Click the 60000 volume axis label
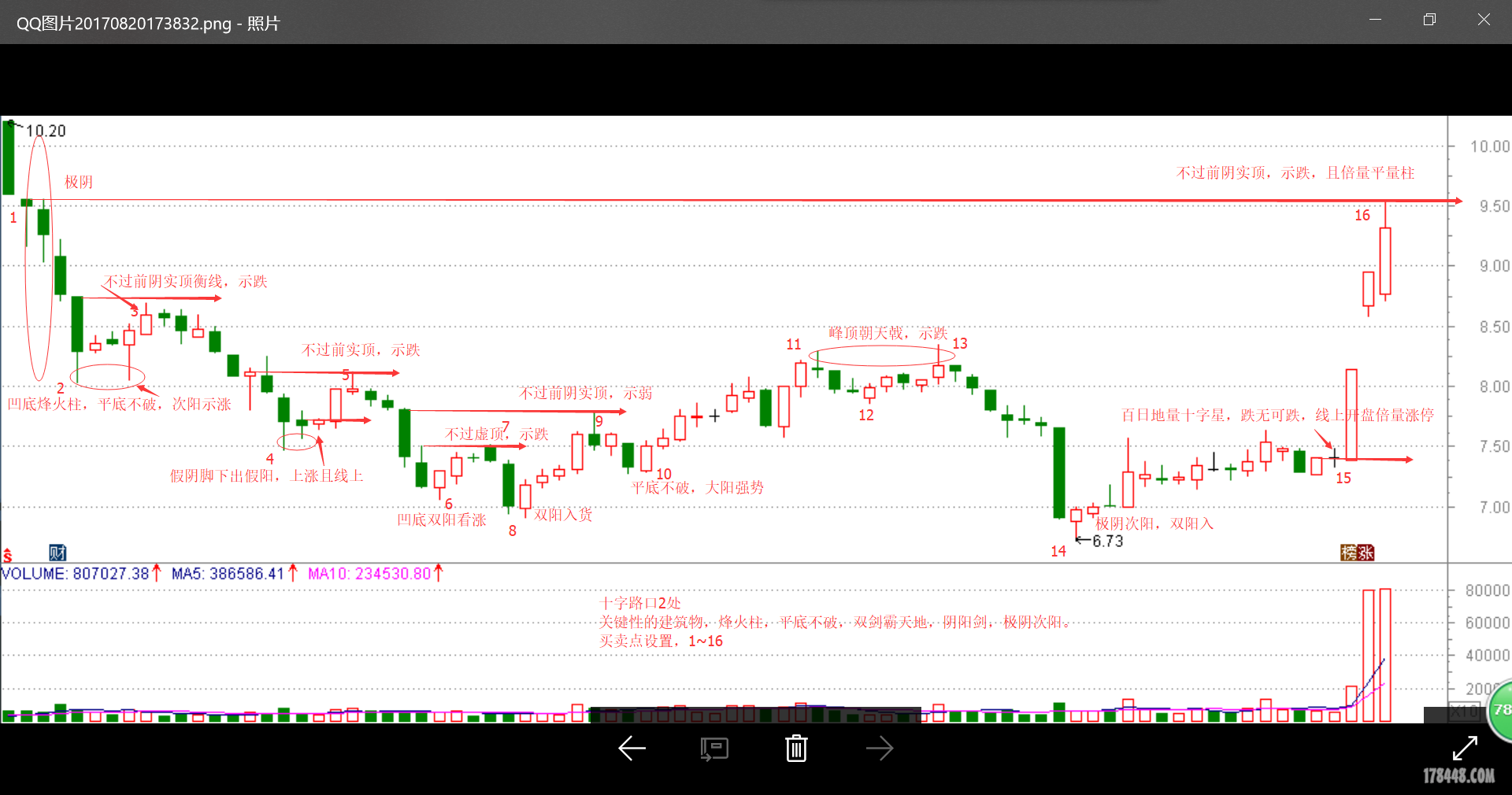 pyautogui.click(x=1487, y=623)
